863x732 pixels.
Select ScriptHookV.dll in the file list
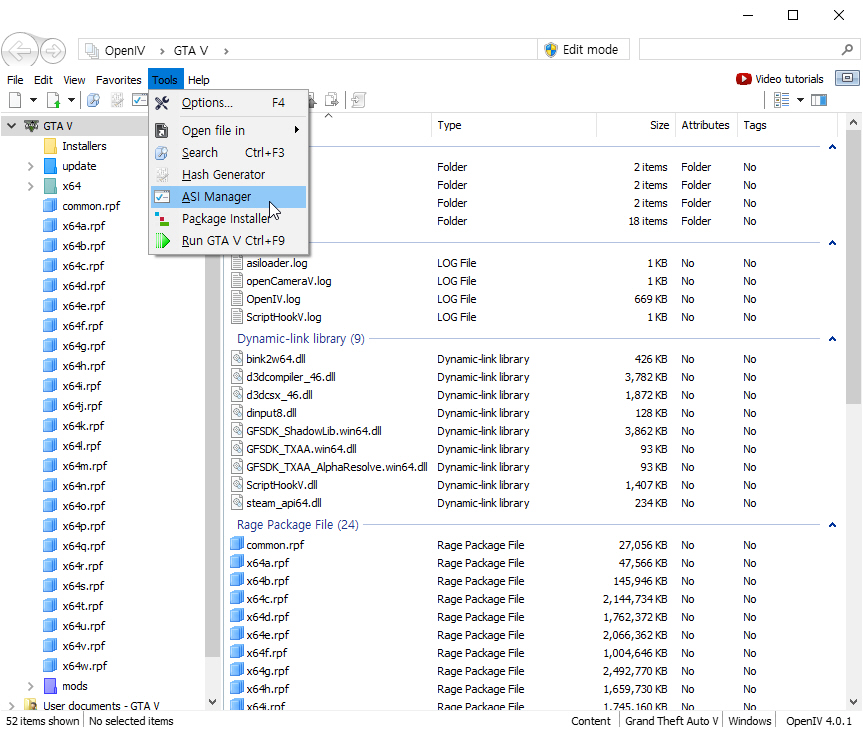pyautogui.click(x=282, y=485)
